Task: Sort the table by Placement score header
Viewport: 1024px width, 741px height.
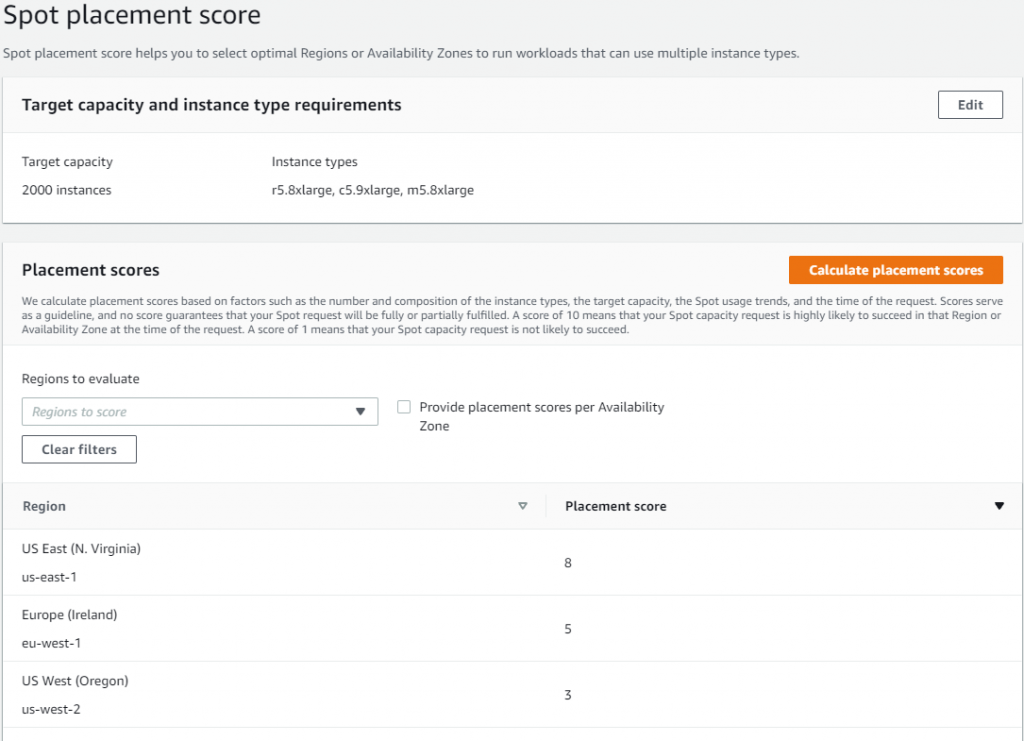Action: (x=614, y=506)
